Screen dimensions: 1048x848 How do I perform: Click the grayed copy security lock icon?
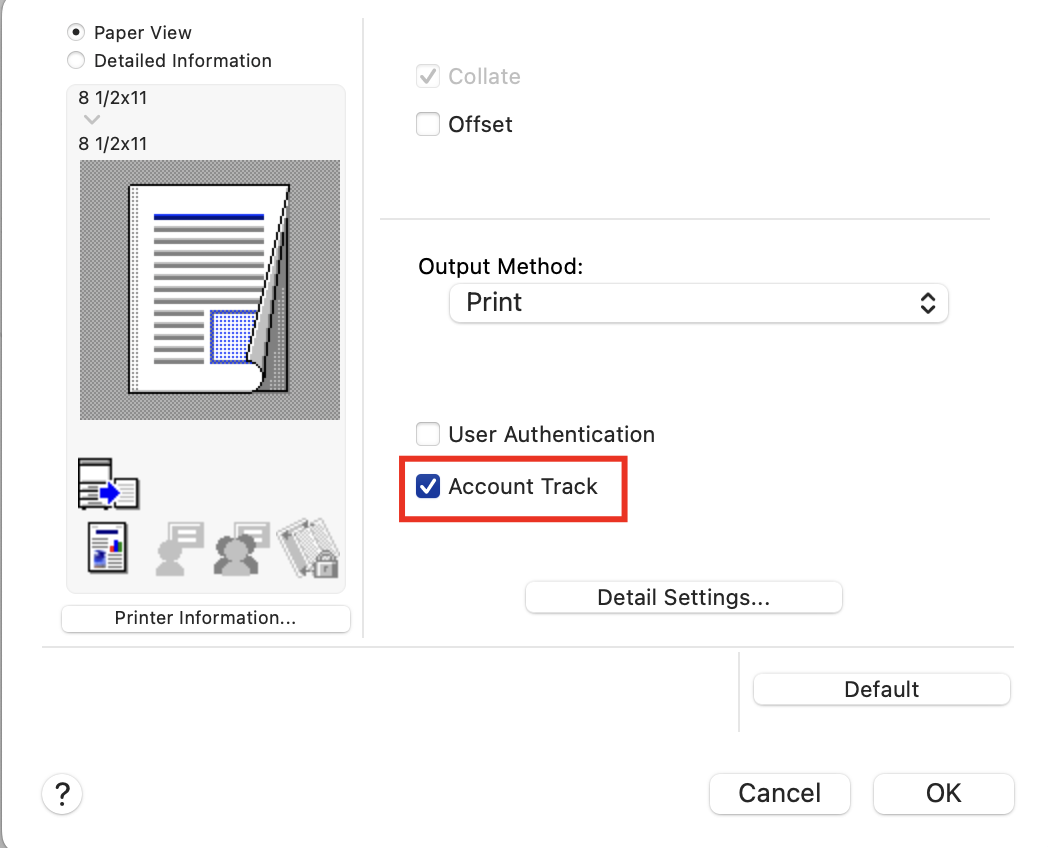(x=308, y=548)
